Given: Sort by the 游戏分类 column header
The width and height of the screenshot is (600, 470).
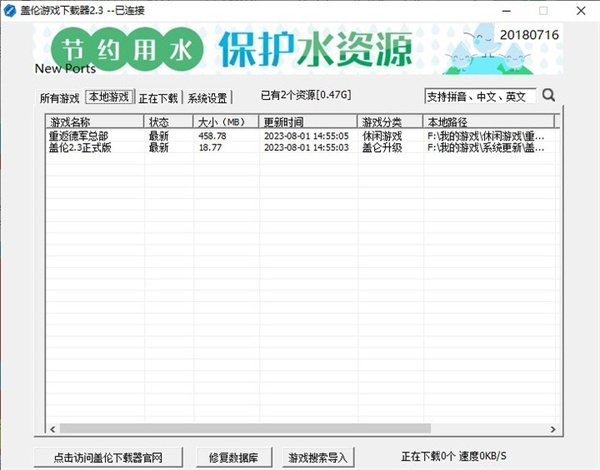Looking at the screenshot, I should [x=389, y=122].
